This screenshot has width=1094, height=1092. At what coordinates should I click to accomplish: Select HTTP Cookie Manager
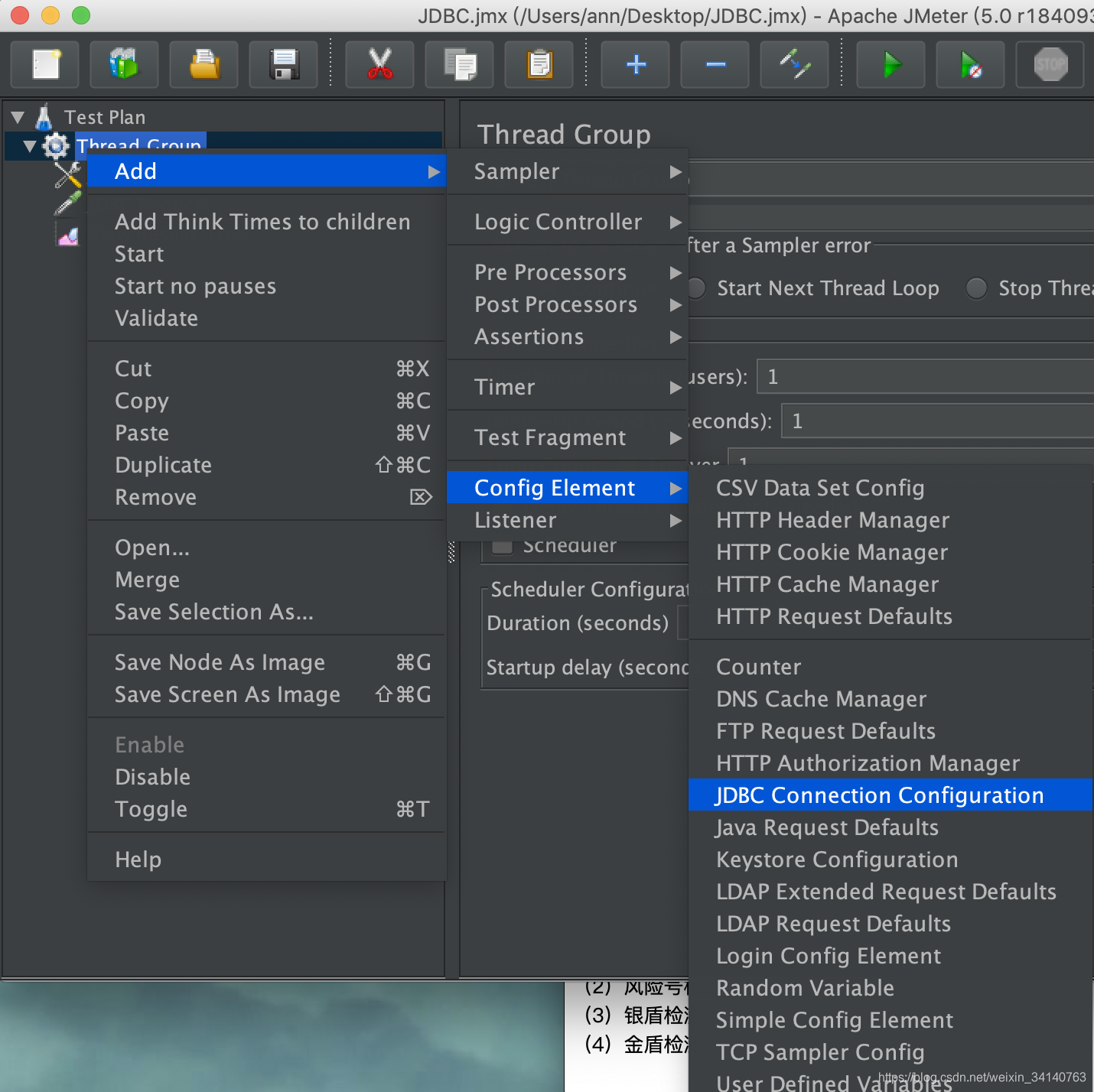(890, 552)
